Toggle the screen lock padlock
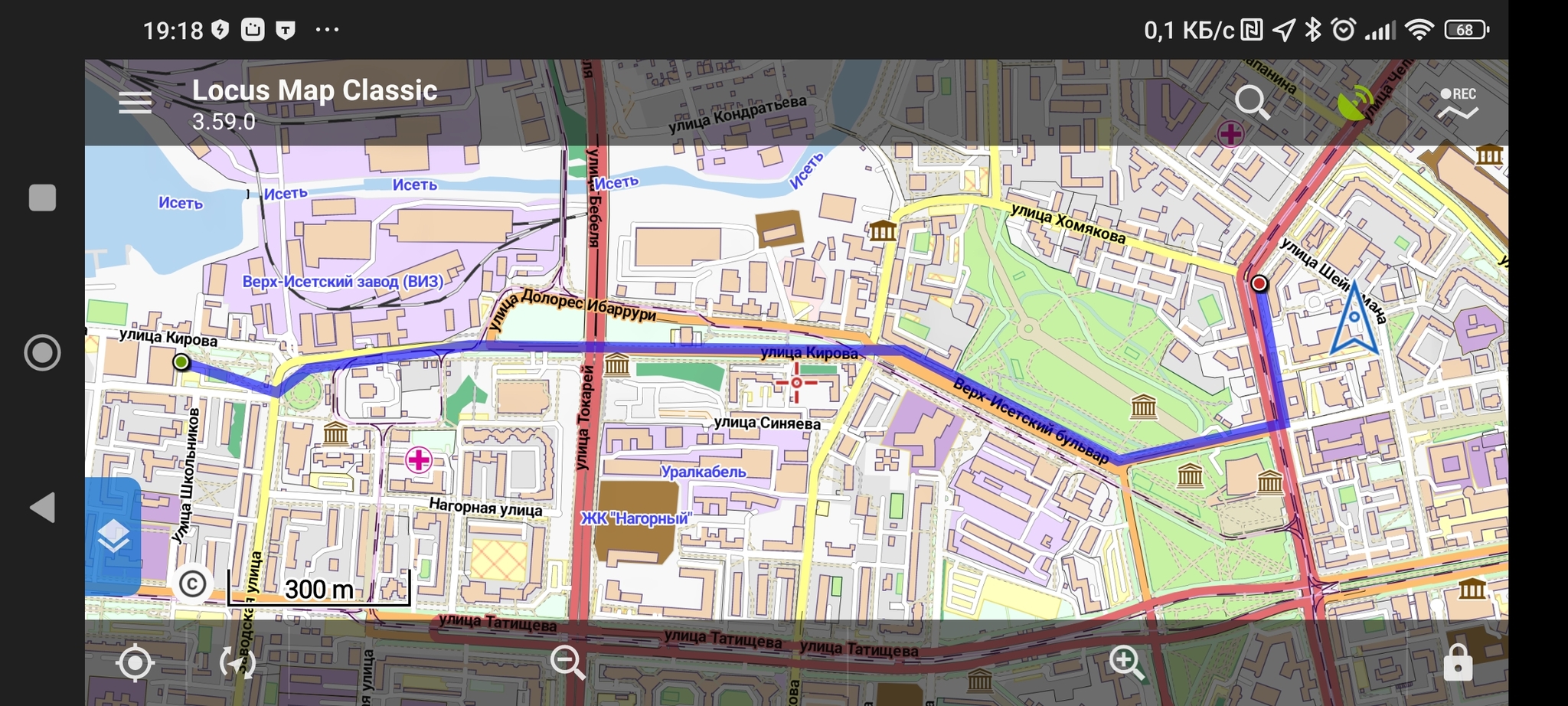Viewport: 1568px width, 706px height. coord(1458,662)
